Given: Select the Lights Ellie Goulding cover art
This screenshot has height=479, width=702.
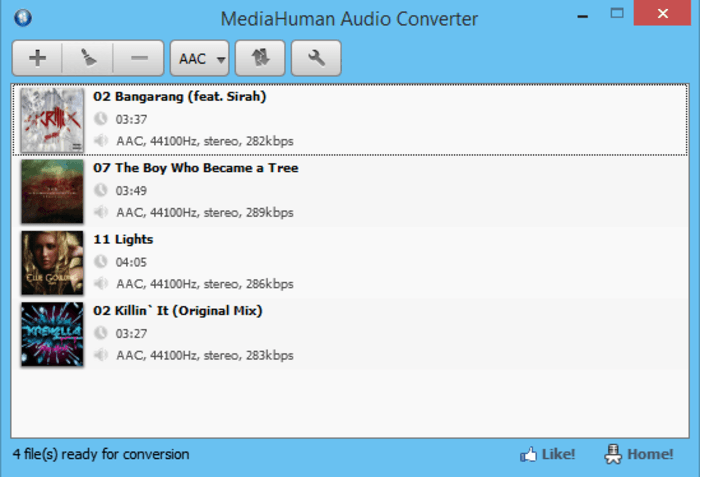Looking at the screenshot, I should 52,263.
